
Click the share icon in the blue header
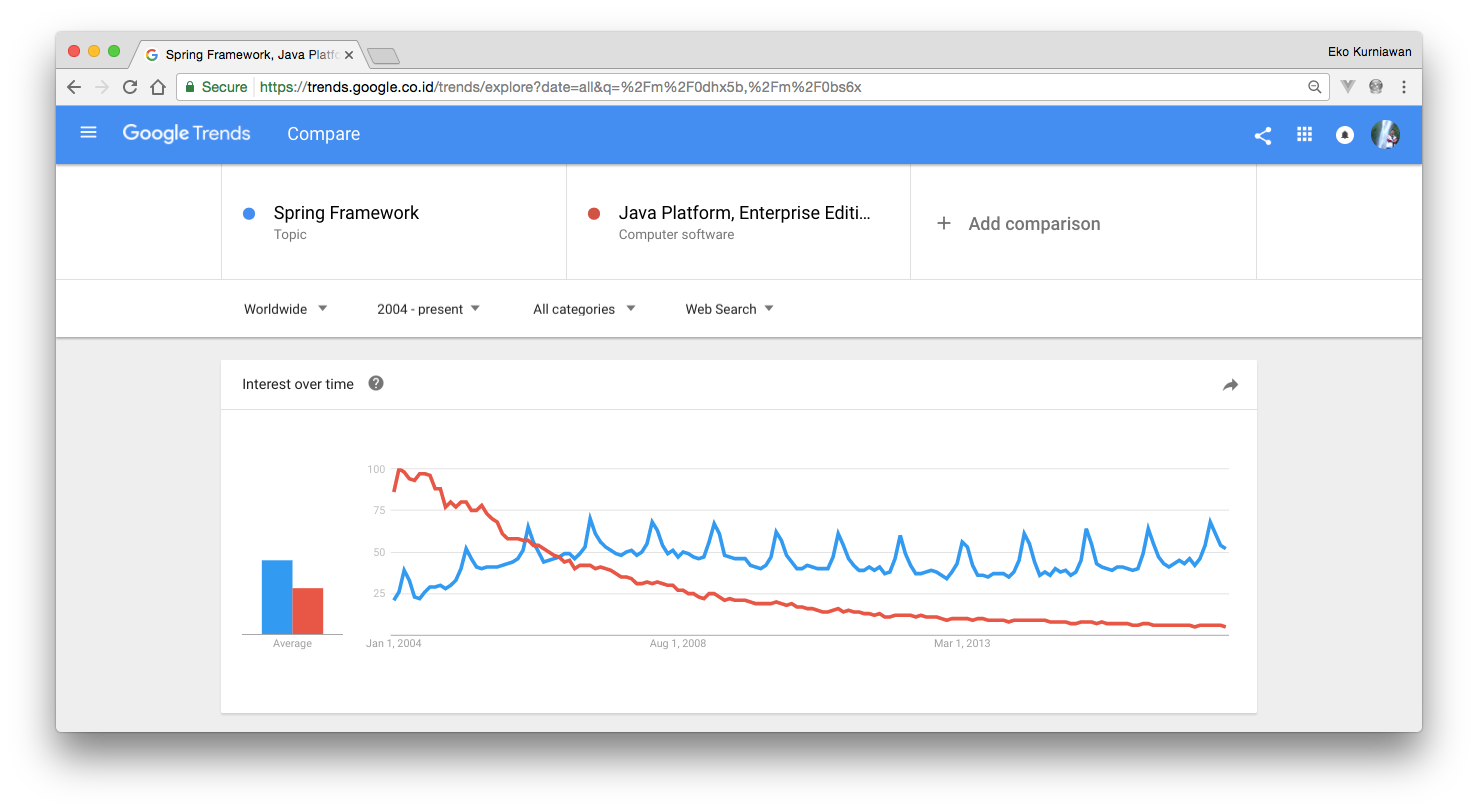coord(1263,133)
